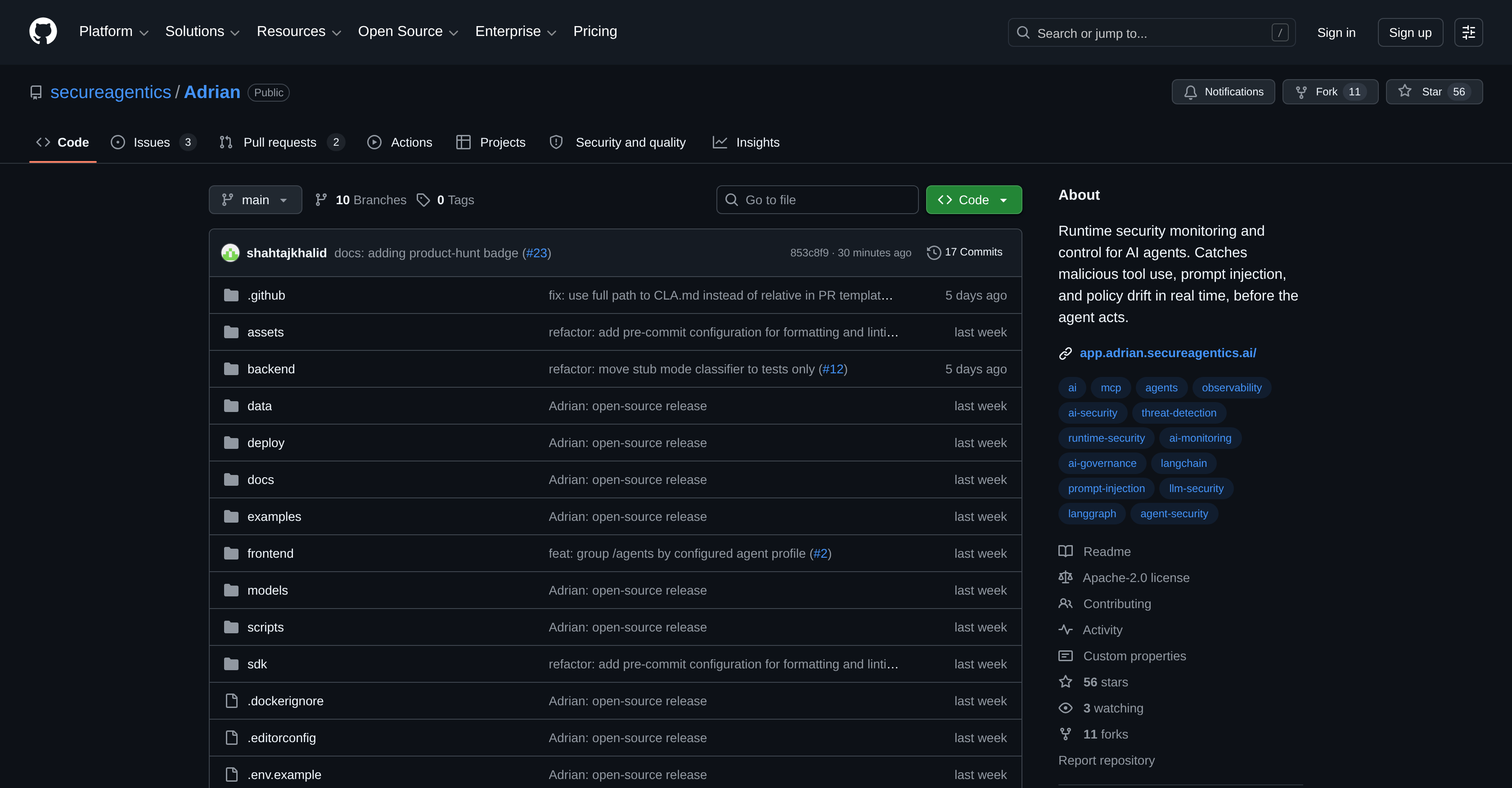Click the Report repository link
The height and width of the screenshot is (788, 1512).
click(x=1106, y=761)
